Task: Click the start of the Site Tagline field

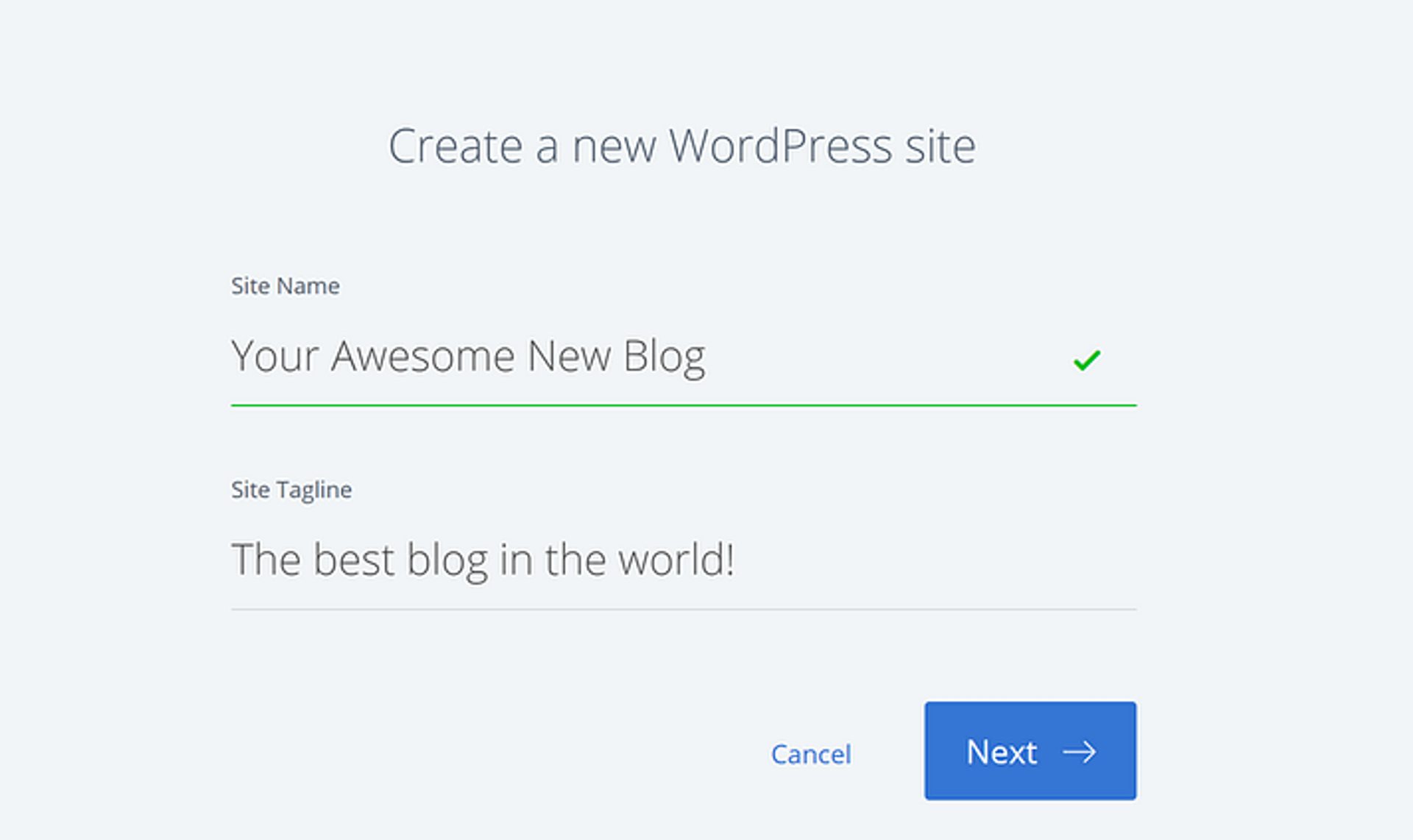Action: 243,560
